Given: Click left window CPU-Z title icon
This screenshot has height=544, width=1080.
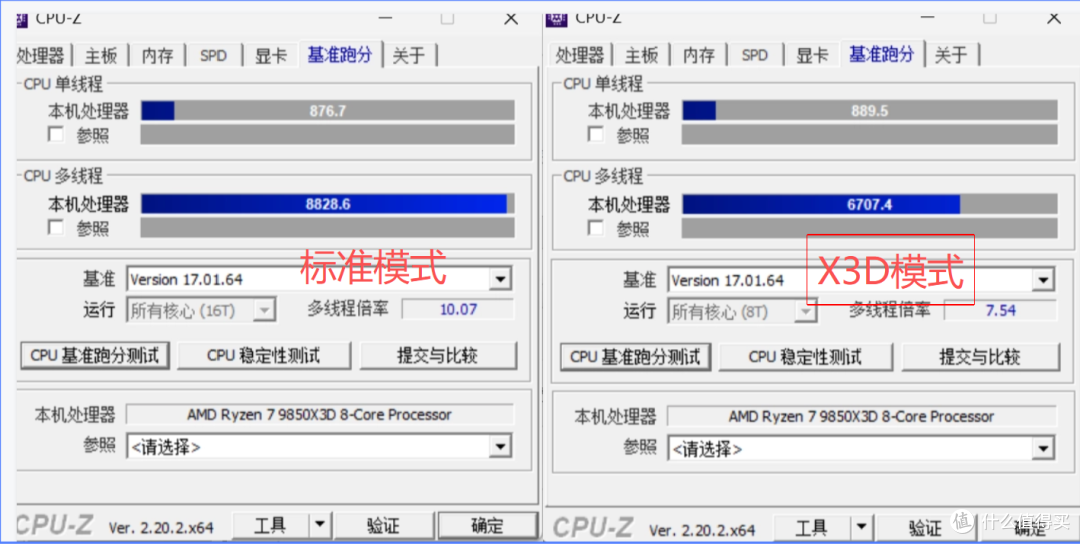Looking at the screenshot, I should click(x=22, y=18).
